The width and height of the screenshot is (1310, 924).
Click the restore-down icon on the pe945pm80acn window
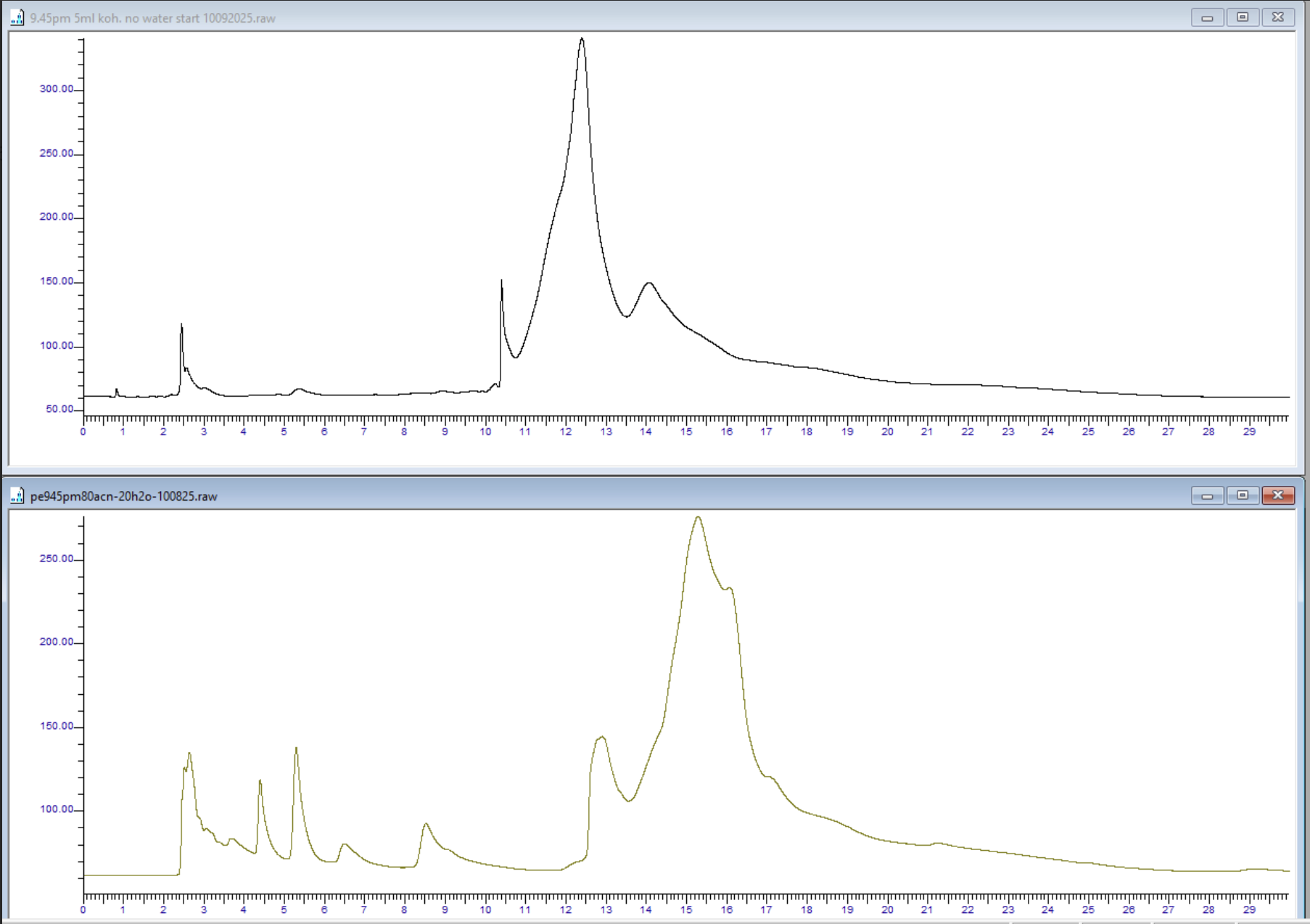(1243, 495)
